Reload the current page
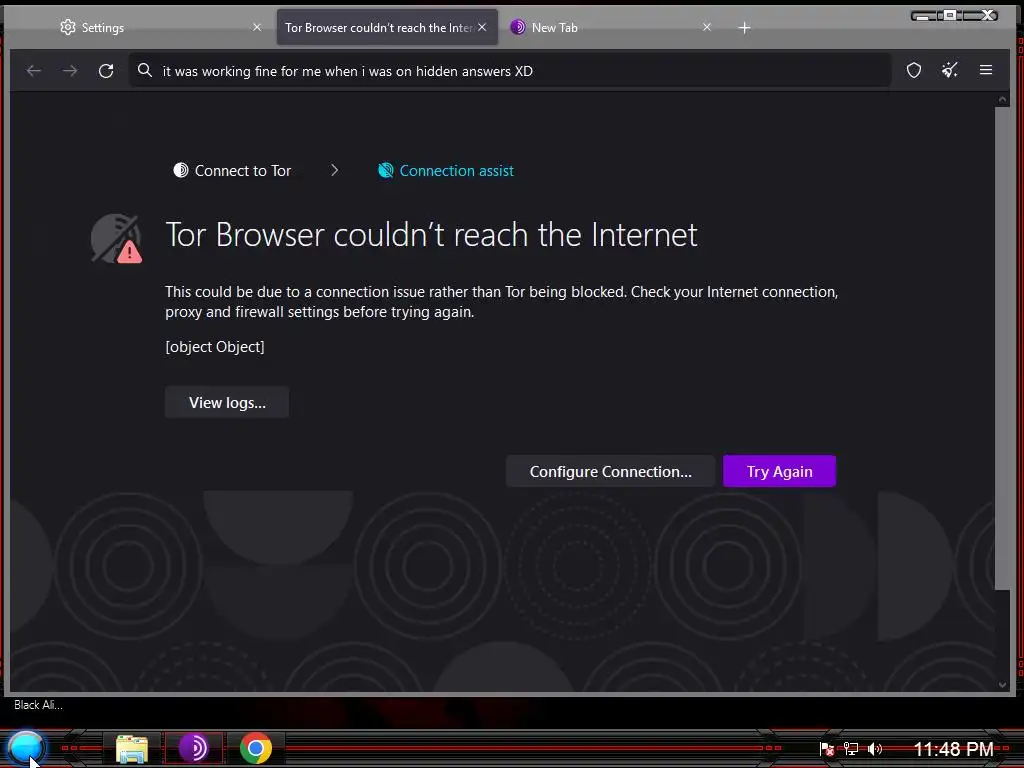This screenshot has height=768, width=1024. pyautogui.click(x=106, y=71)
